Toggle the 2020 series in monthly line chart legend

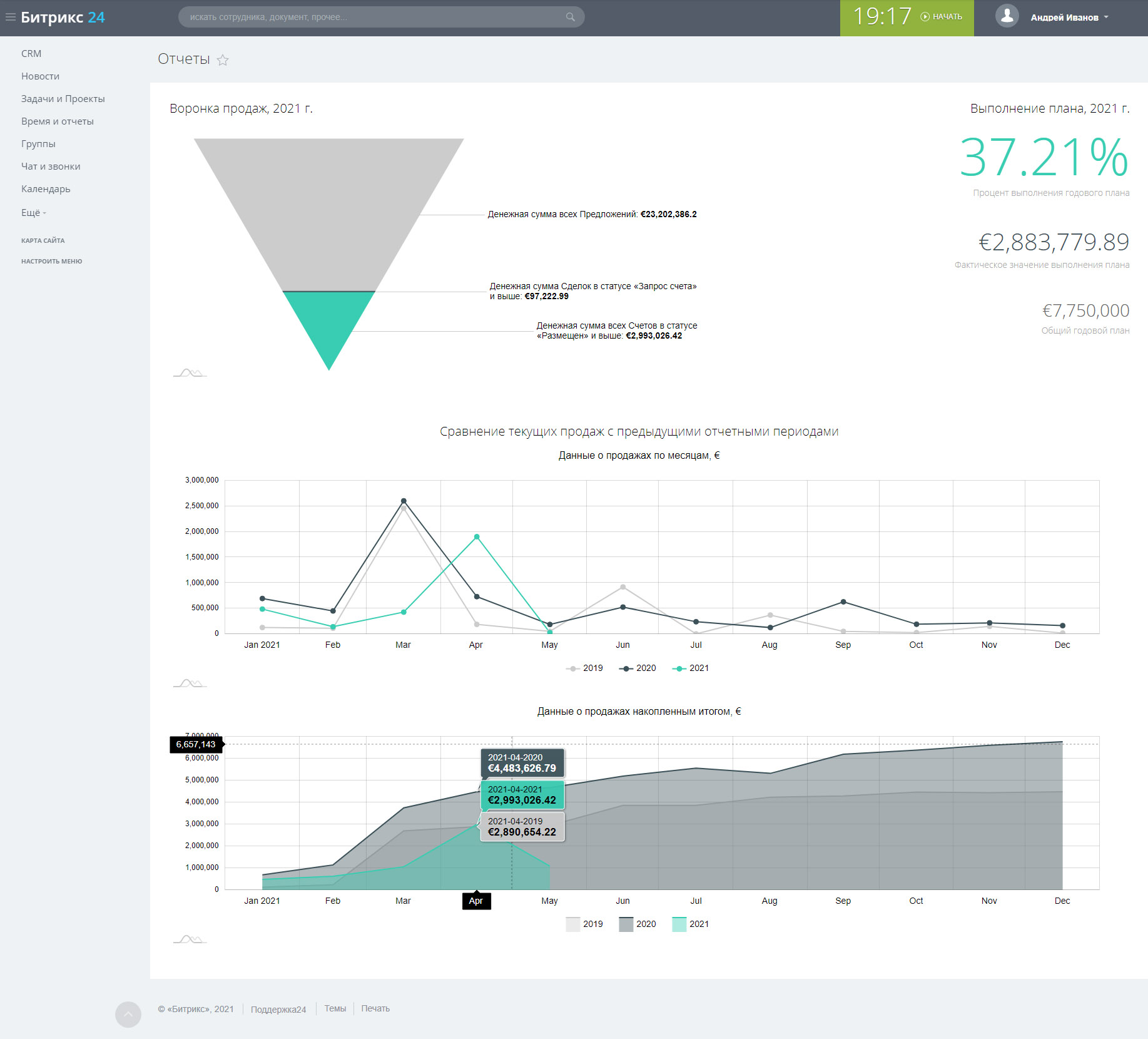click(x=637, y=668)
